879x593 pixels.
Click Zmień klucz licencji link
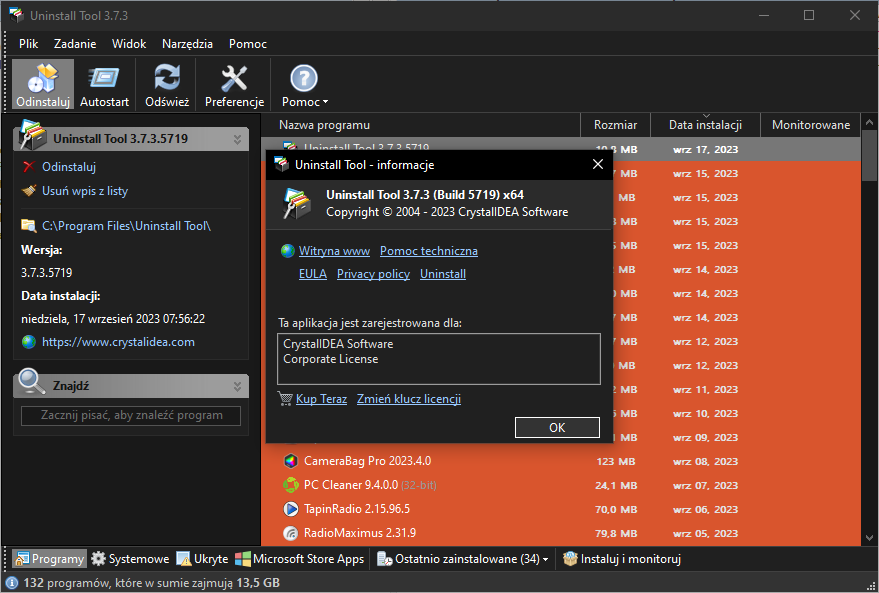click(409, 399)
